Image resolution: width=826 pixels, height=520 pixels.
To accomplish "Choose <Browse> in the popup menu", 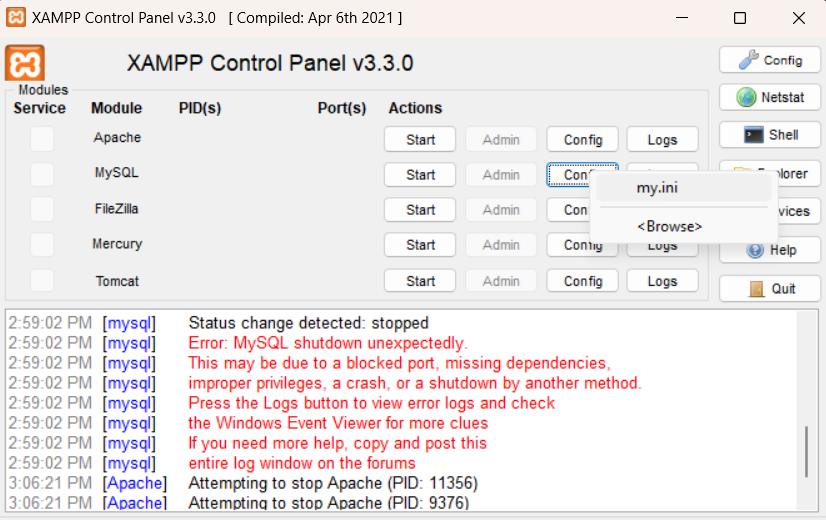I will point(669,226).
